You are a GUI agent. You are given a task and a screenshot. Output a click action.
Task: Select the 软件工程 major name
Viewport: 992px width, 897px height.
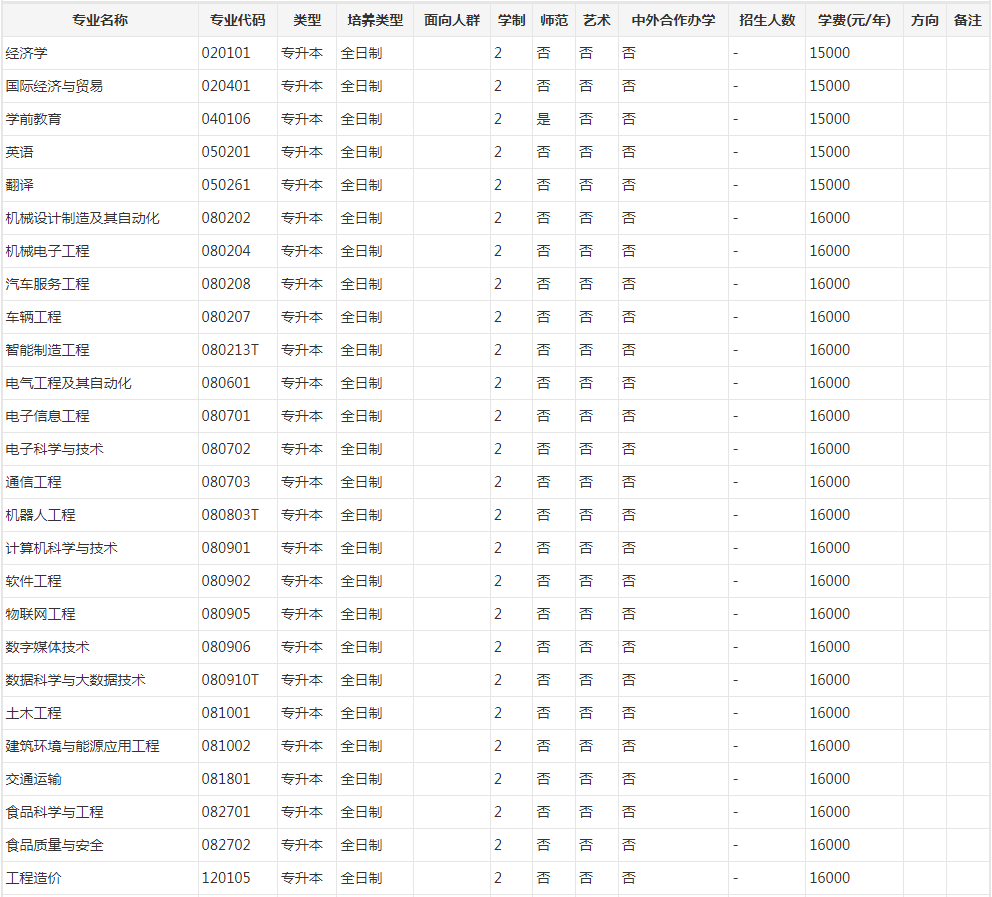pyautogui.click(x=34, y=581)
